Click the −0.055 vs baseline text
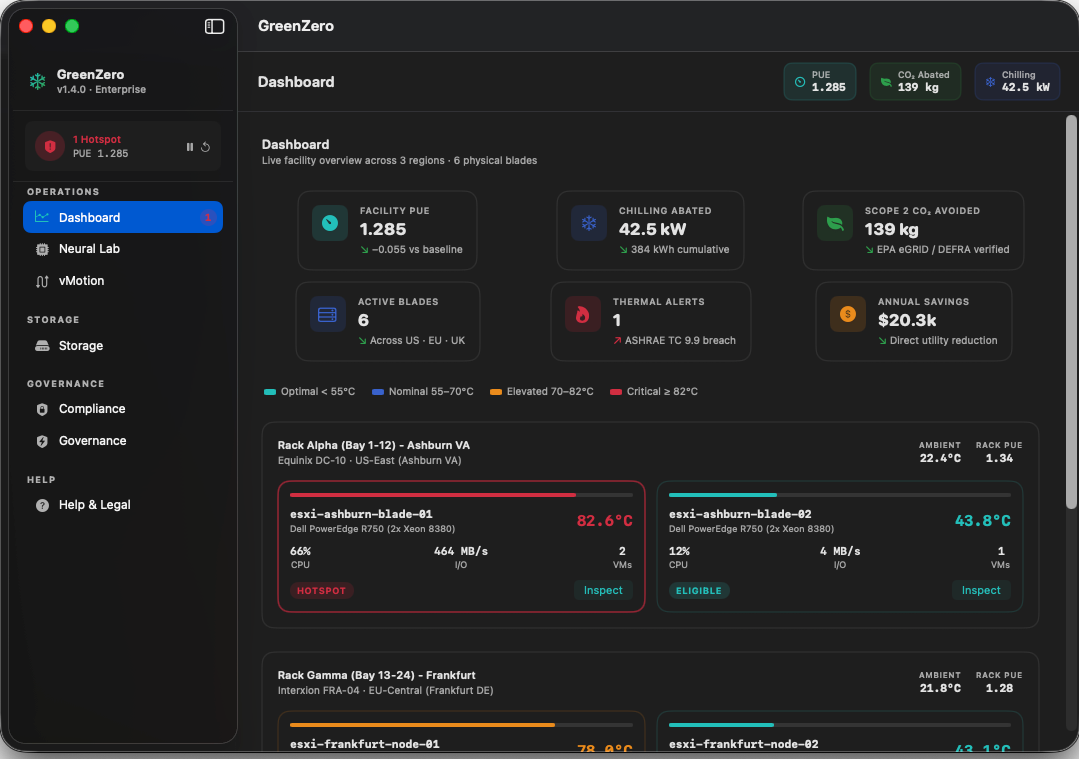Viewport: 1079px width, 759px height. [417, 250]
